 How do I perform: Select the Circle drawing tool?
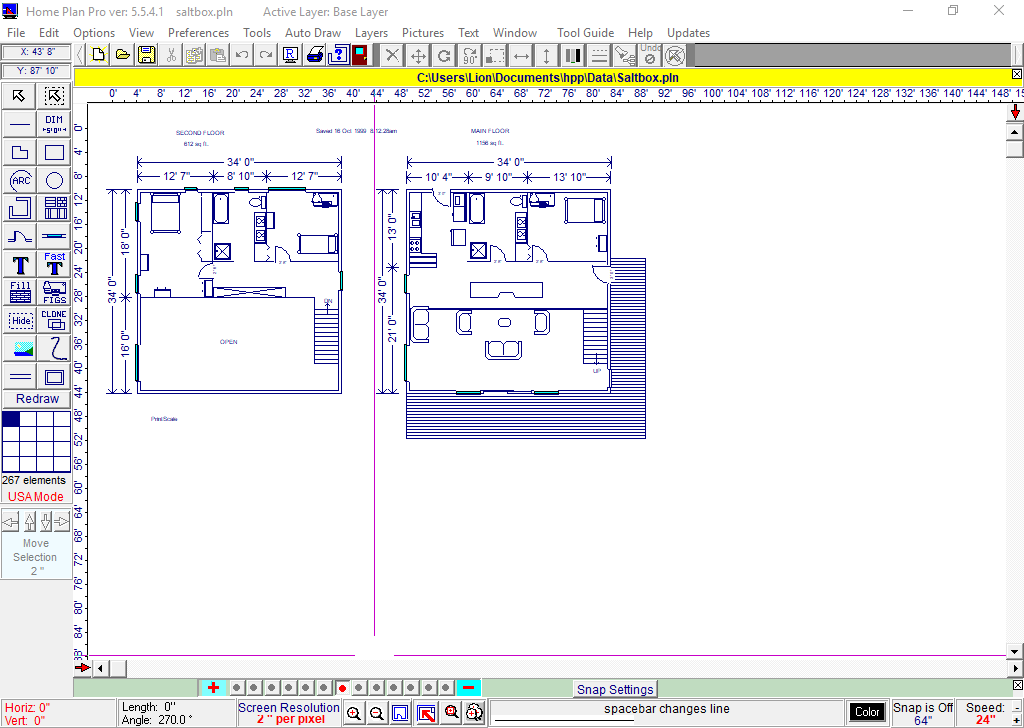pyautogui.click(x=54, y=180)
